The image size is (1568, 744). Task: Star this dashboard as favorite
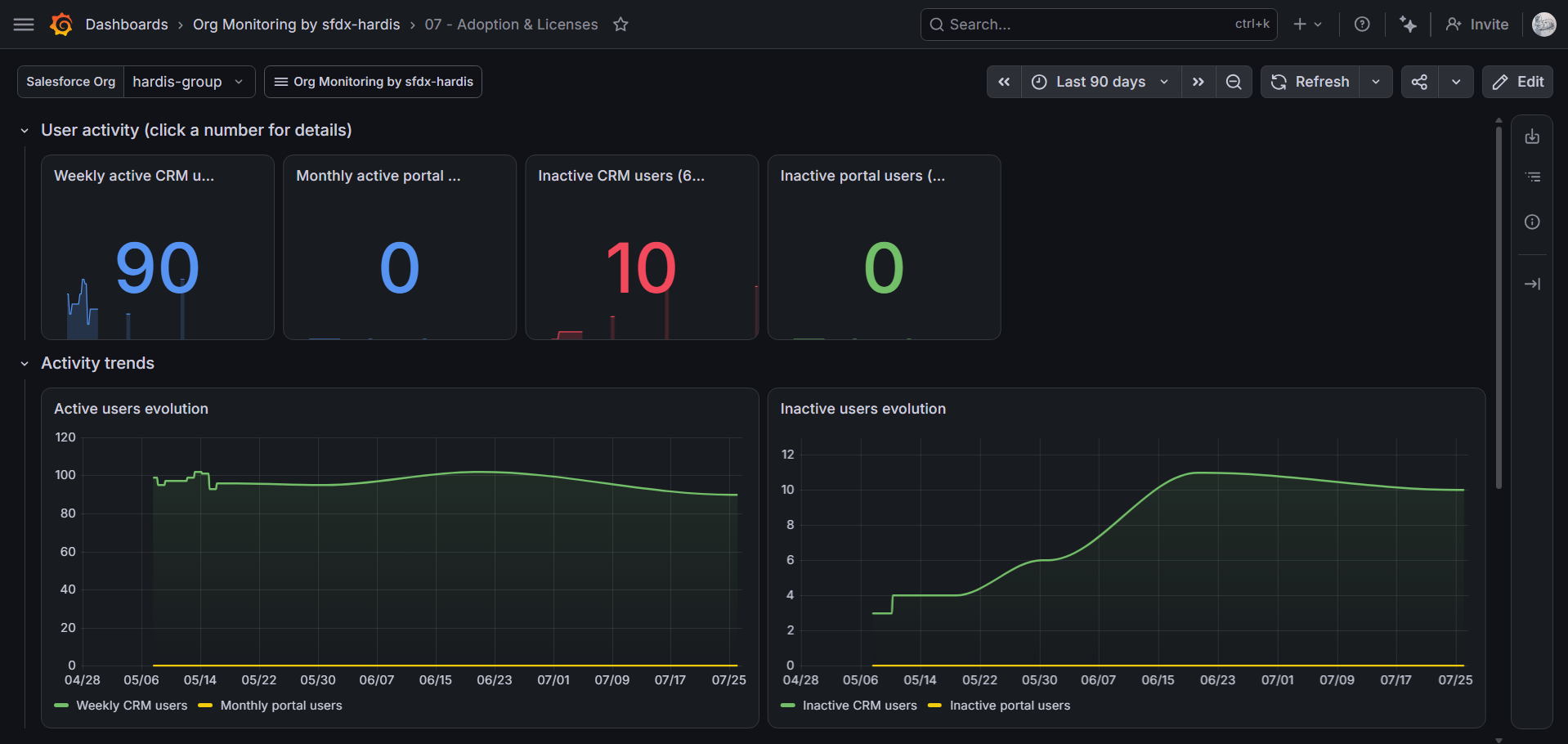pos(620,25)
